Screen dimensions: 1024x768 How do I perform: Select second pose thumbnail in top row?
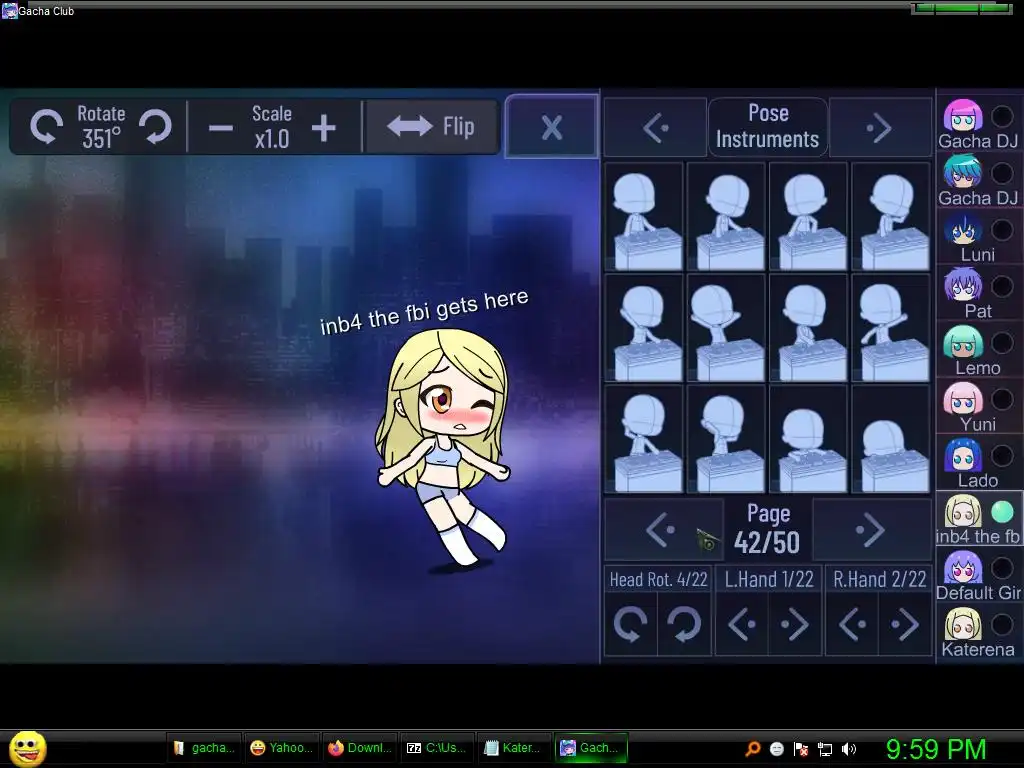point(726,216)
